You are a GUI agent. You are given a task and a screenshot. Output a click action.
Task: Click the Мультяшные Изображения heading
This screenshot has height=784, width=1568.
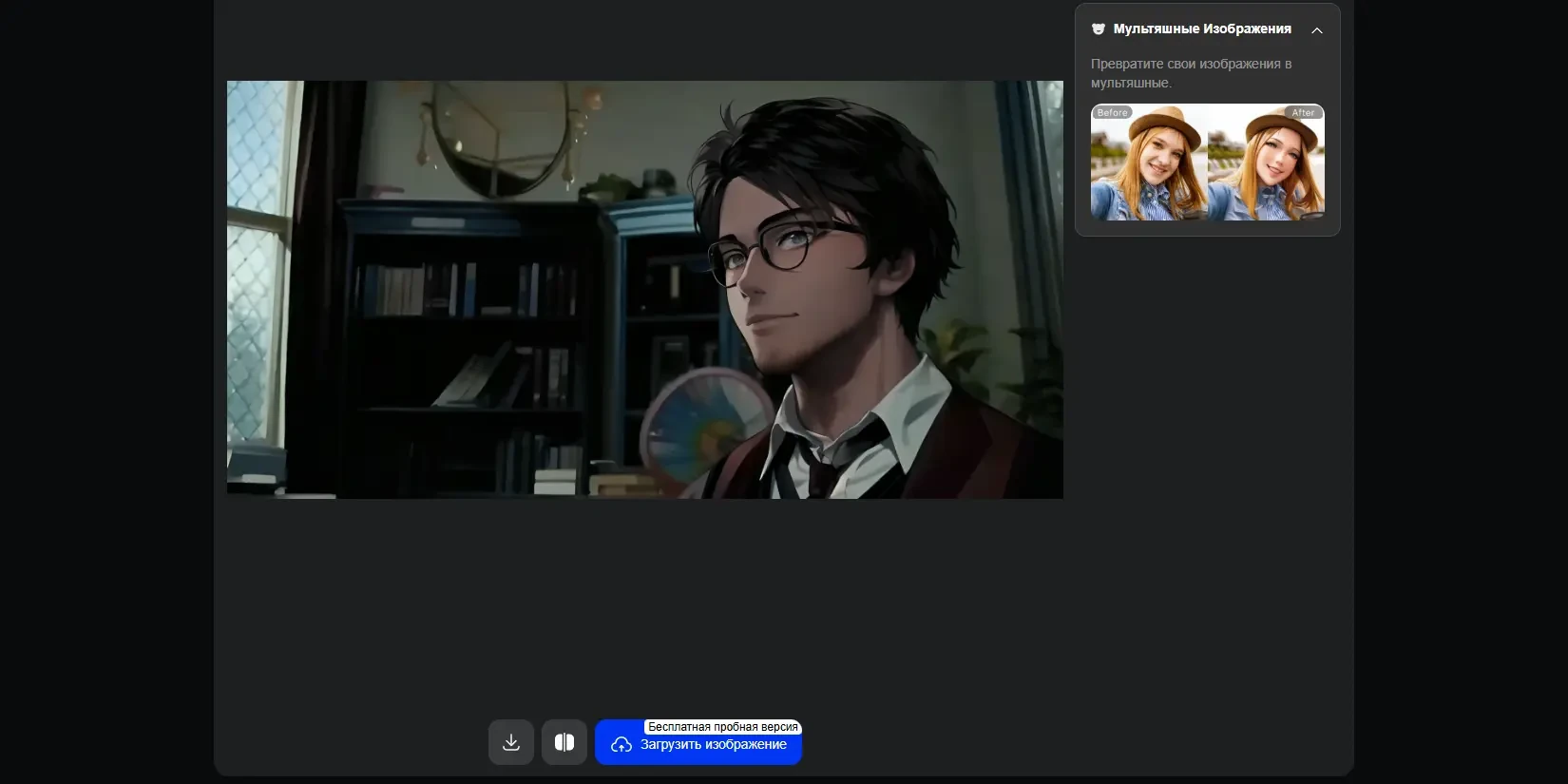[x=1202, y=29]
